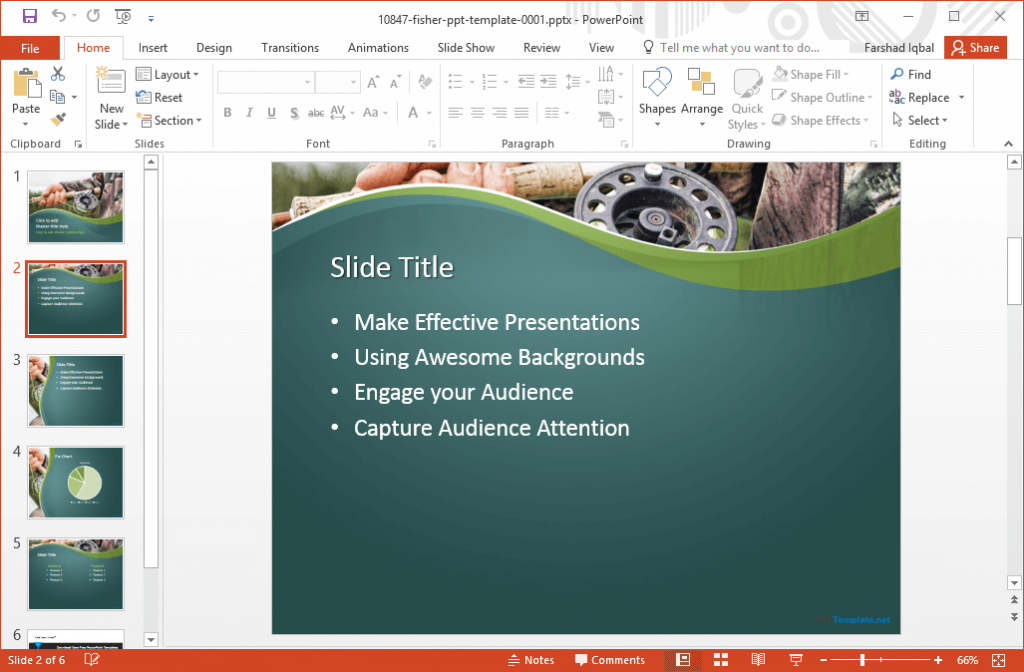Switch to the Transitions tab
The width and height of the screenshot is (1024, 672).
(289, 47)
